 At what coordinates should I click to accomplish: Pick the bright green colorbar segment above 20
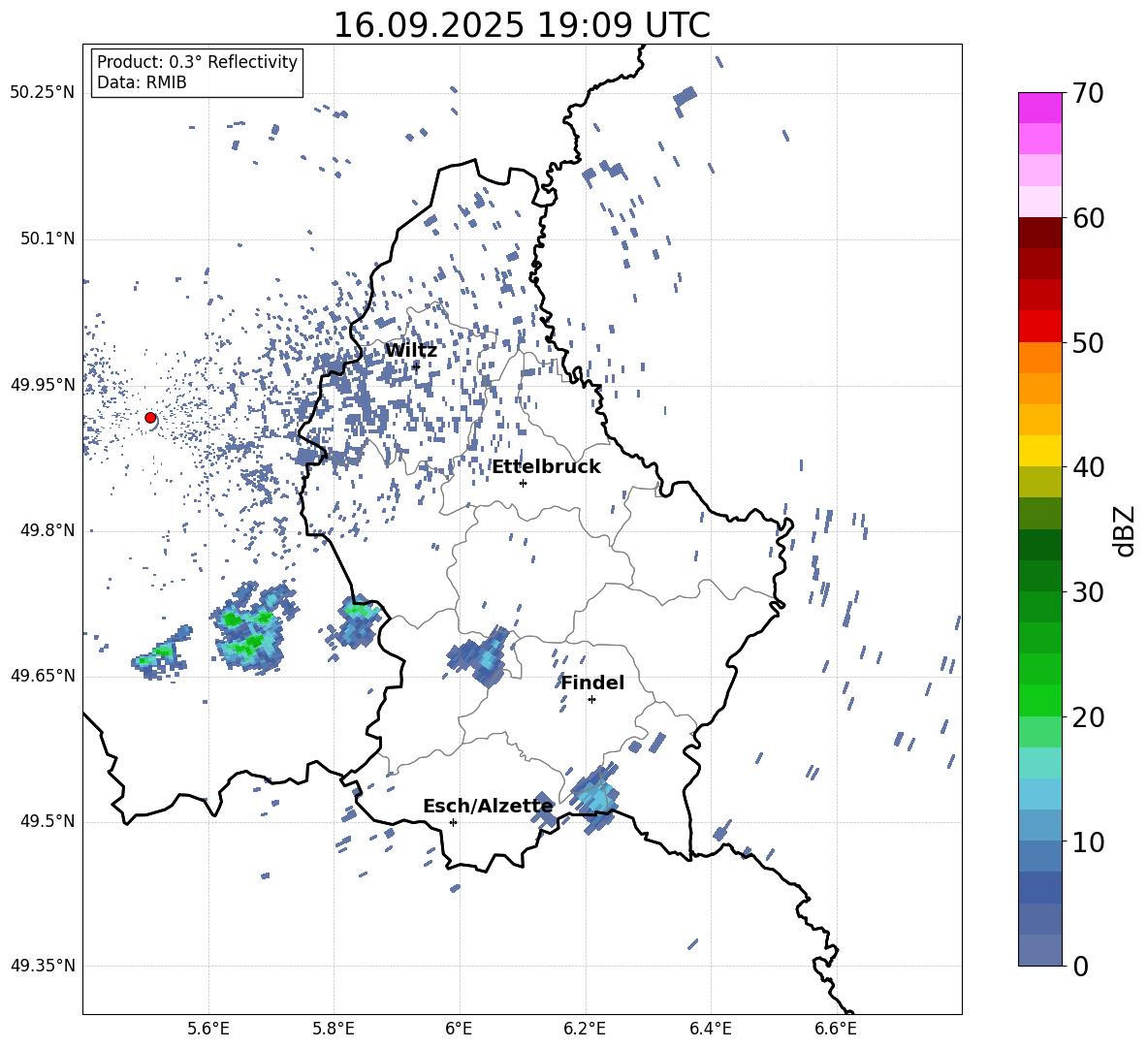pyautogui.click(x=1039, y=700)
